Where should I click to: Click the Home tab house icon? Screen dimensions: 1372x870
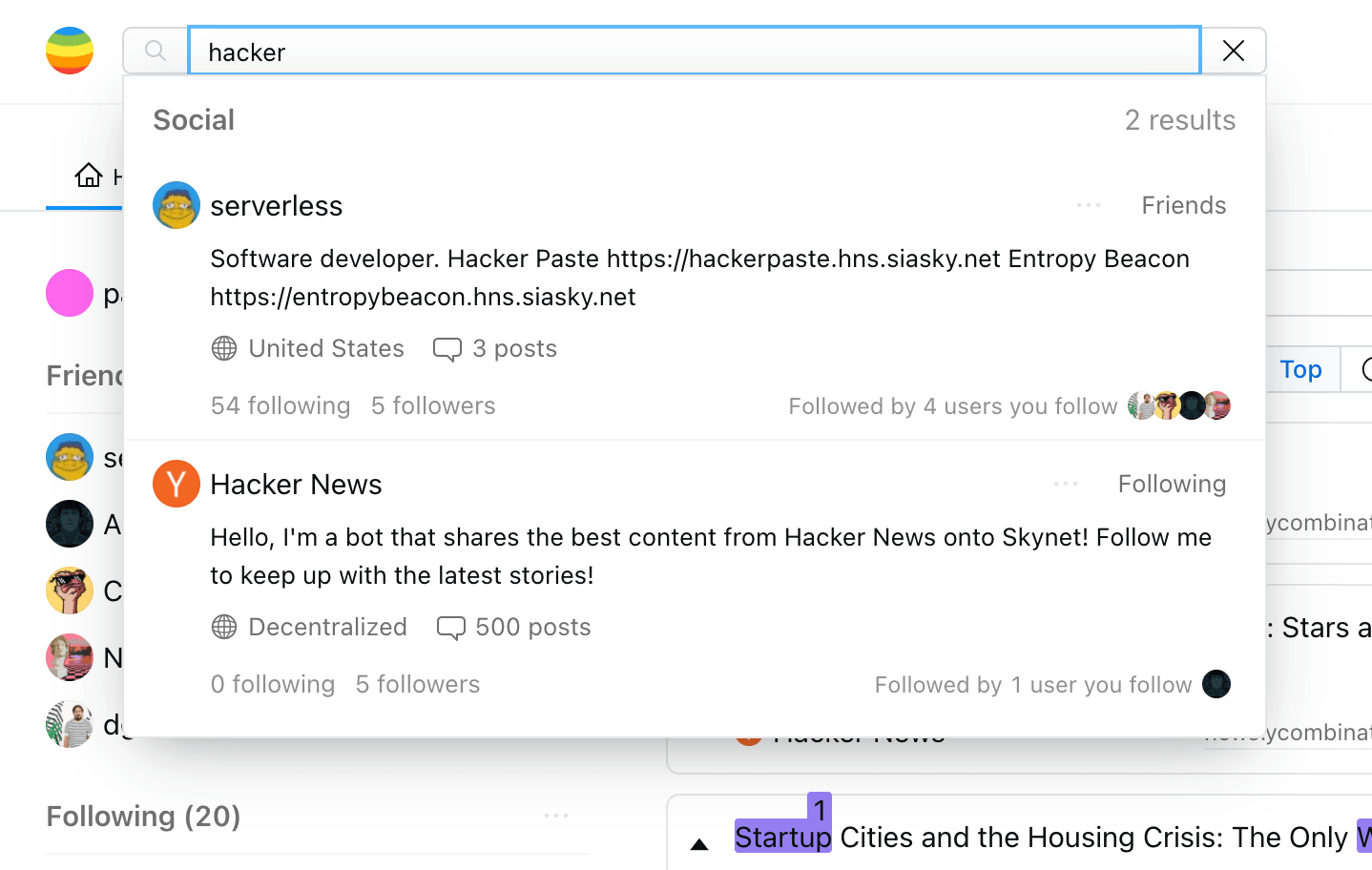tap(89, 176)
